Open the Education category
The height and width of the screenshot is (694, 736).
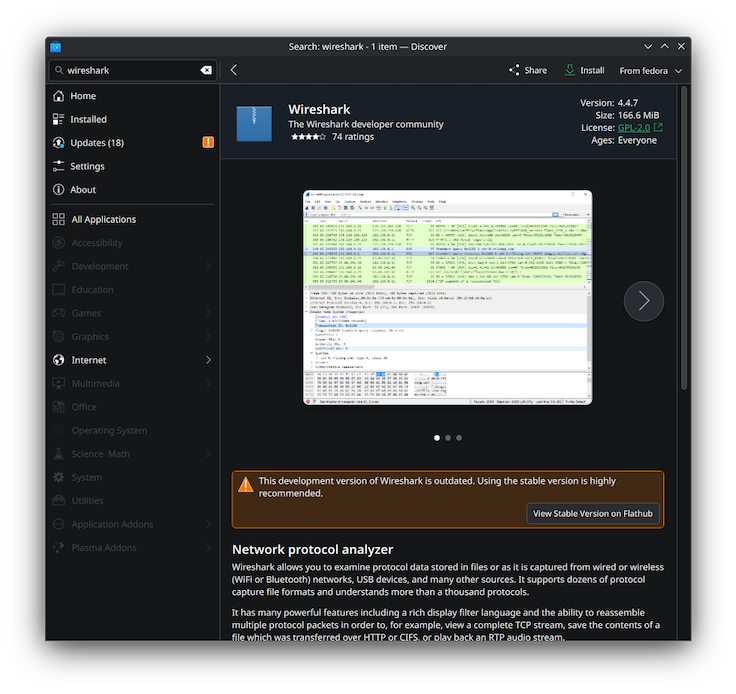point(133,290)
